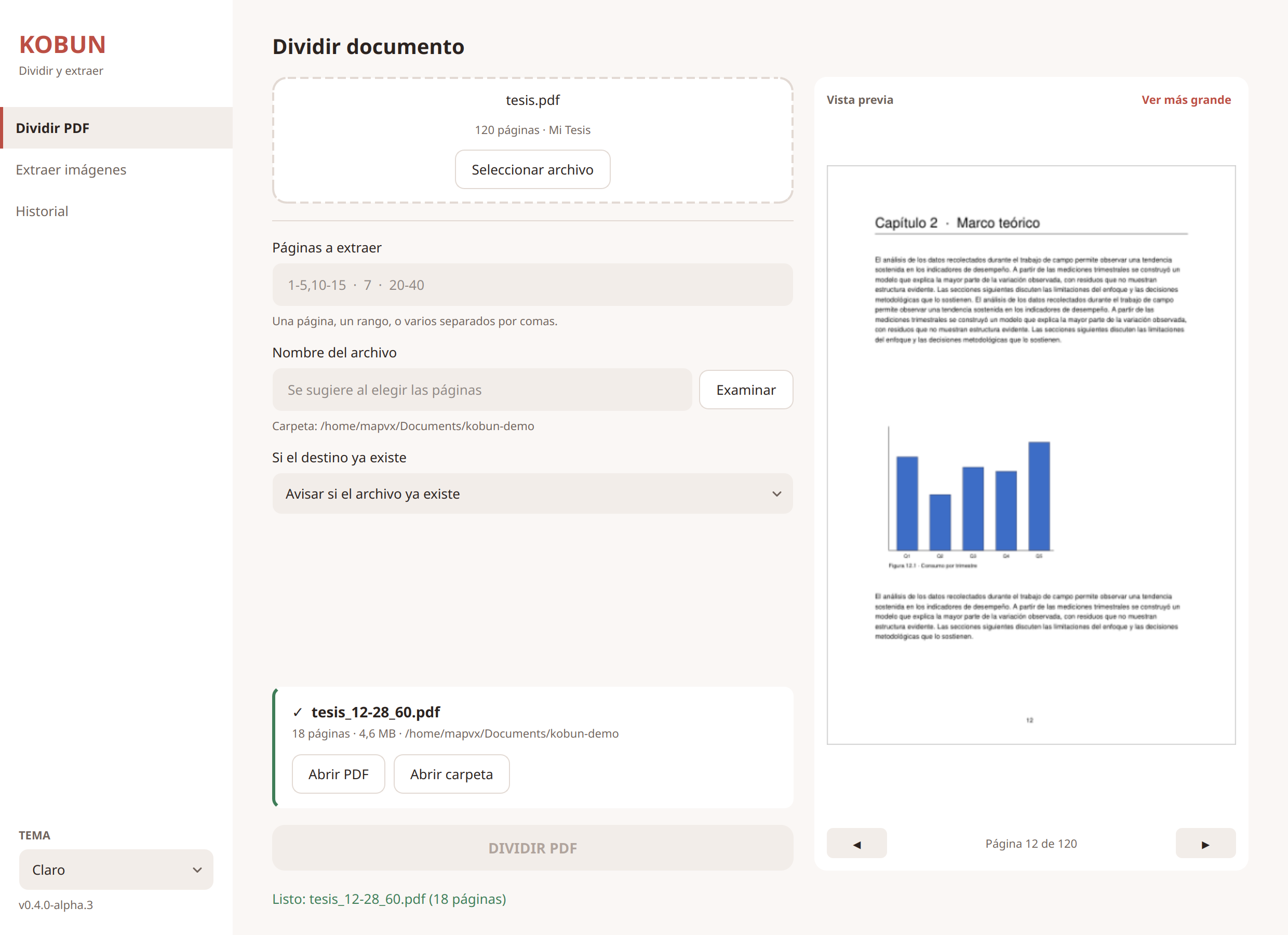Click the 'Listo: tesis_12-28_60.pdf' status message
This screenshot has width=1288, height=935.
389,899
